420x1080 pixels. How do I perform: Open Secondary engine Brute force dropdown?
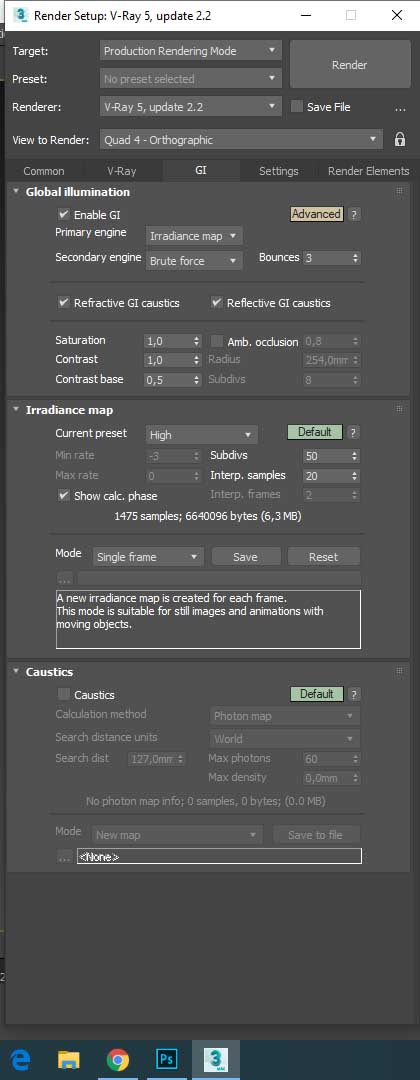click(x=194, y=261)
